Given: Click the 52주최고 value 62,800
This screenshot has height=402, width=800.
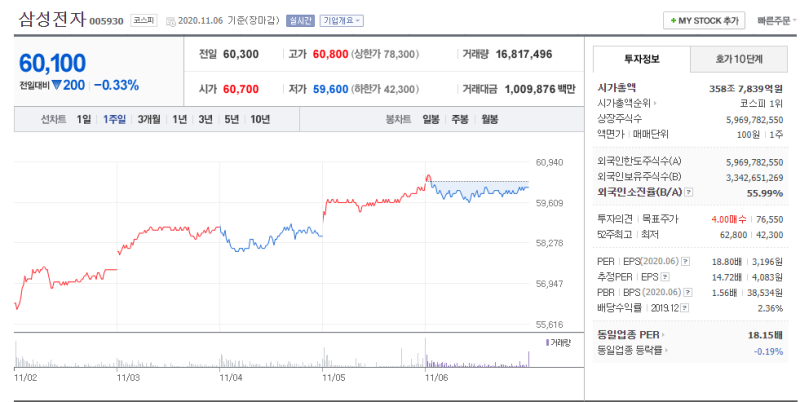Looking at the screenshot, I should [733, 235].
